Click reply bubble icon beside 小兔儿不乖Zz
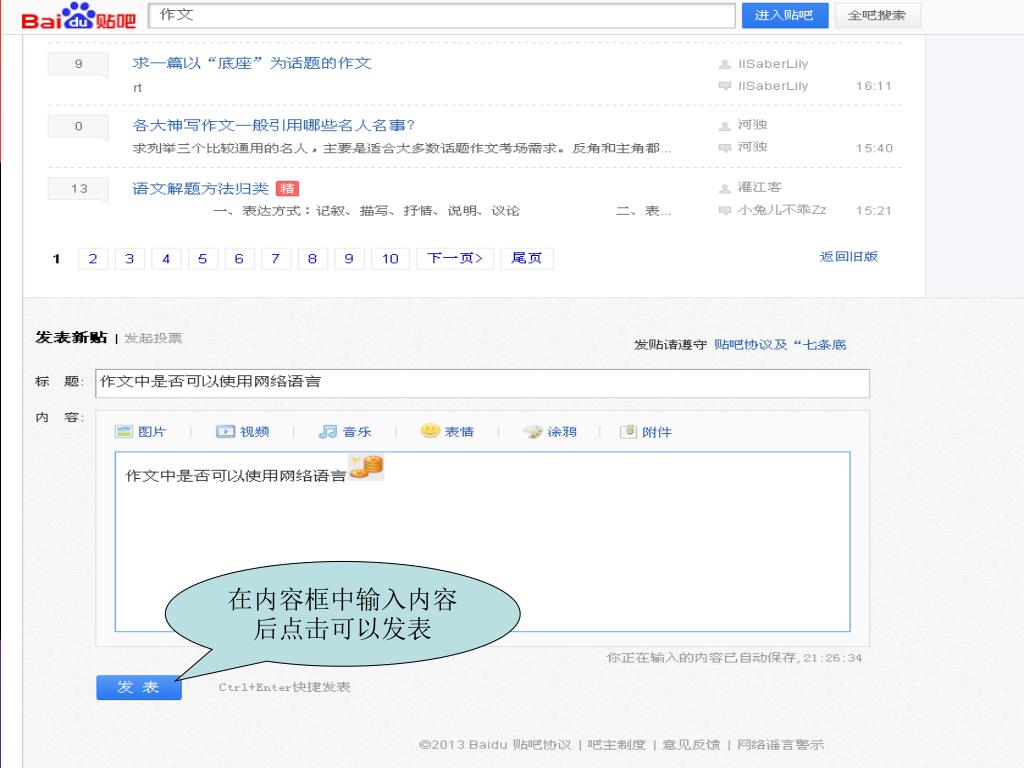This screenshot has height=768, width=1024. [x=724, y=210]
